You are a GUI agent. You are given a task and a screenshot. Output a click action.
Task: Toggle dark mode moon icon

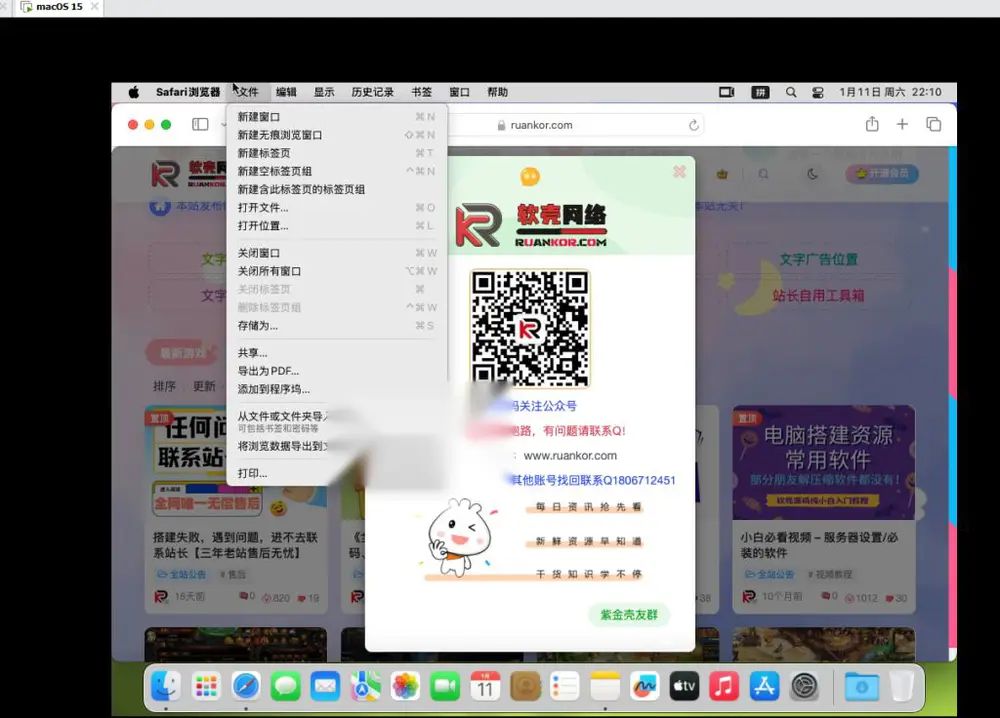click(812, 173)
